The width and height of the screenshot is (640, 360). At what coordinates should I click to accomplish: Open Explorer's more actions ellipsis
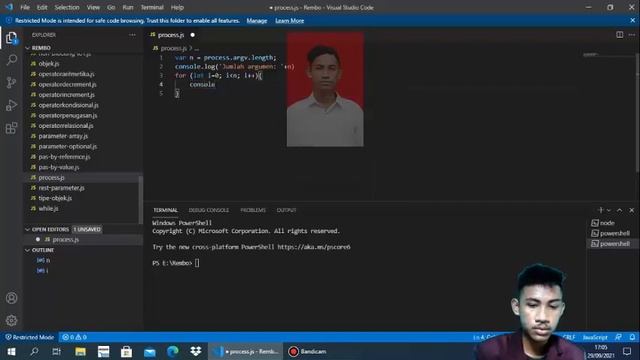(132, 35)
